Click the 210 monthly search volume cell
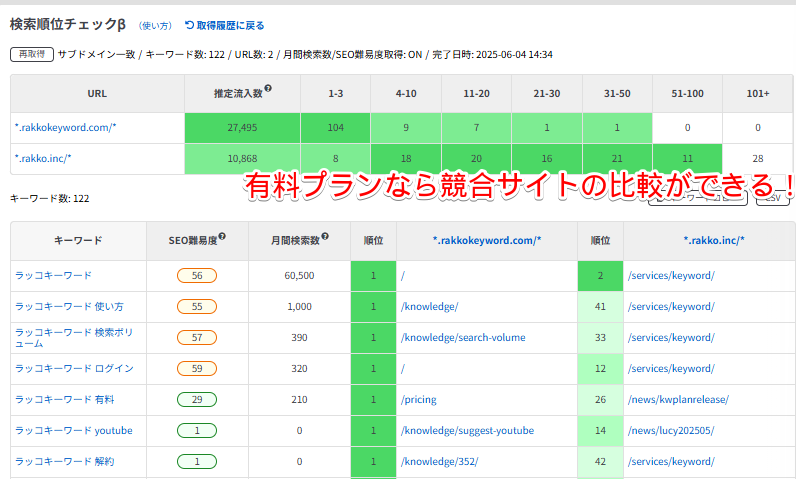This screenshot has height=479, width=809. pos(299,400)
